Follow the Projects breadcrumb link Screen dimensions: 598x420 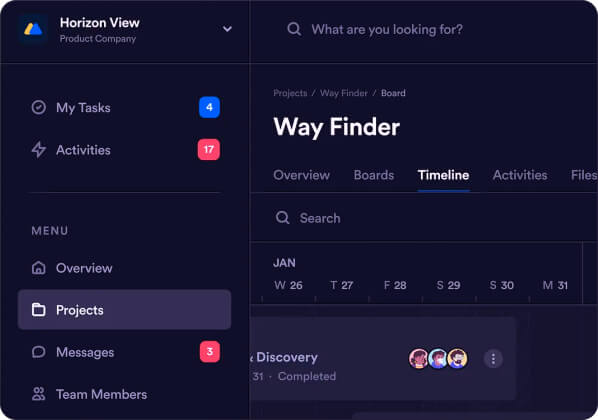click(290, 93)
